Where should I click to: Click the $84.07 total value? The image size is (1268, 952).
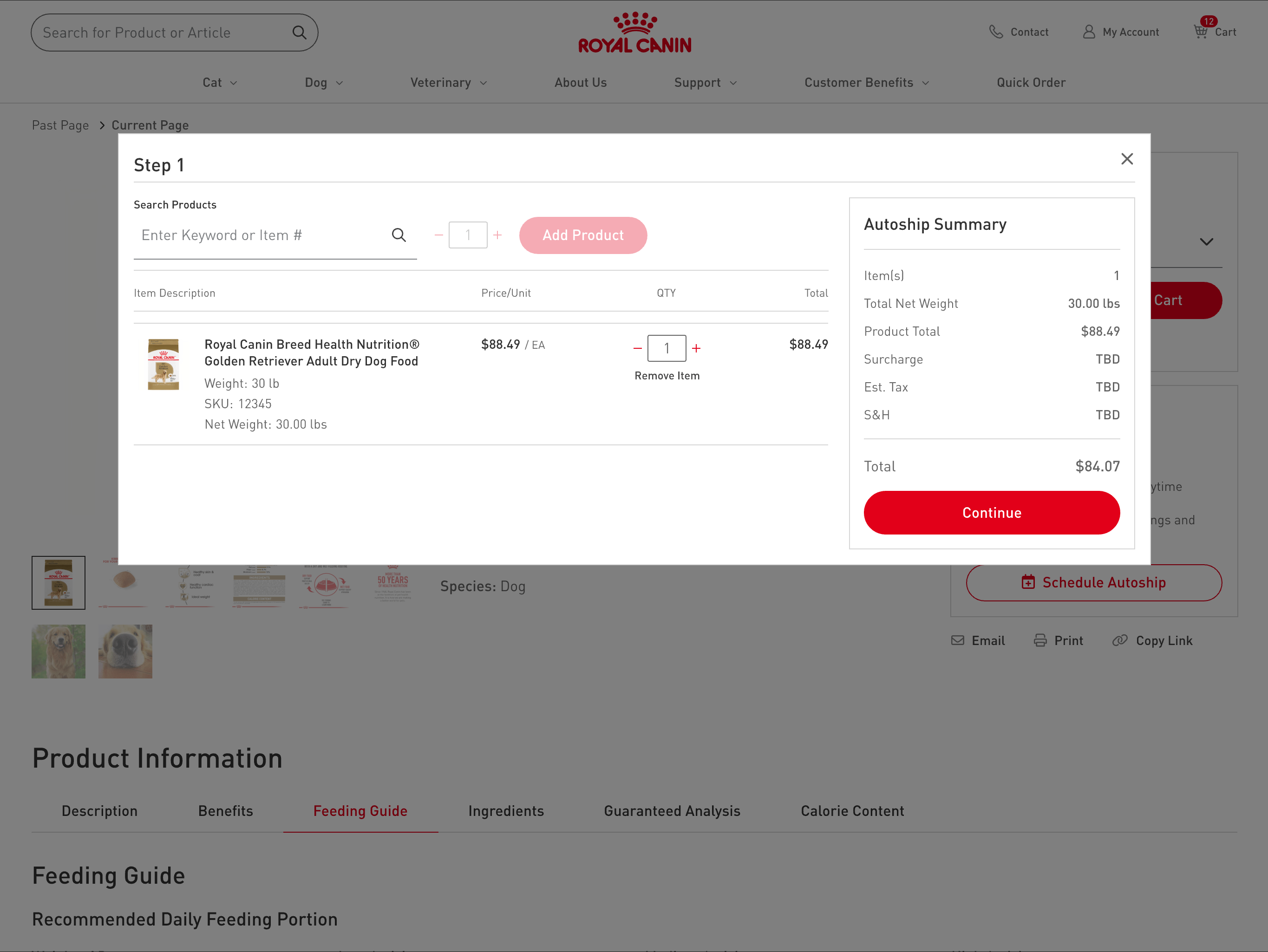[1097, 466]
